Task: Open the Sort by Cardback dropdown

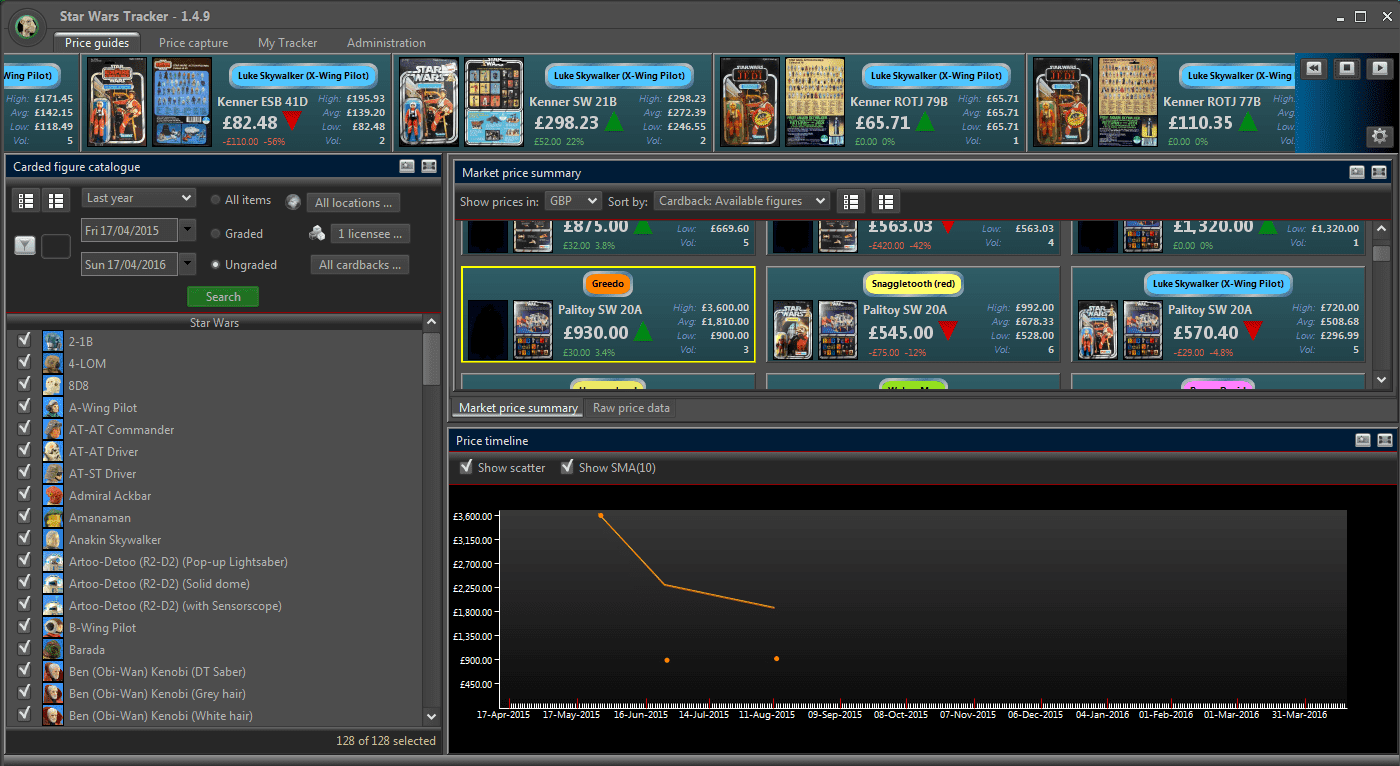Action: click(741, 201)
